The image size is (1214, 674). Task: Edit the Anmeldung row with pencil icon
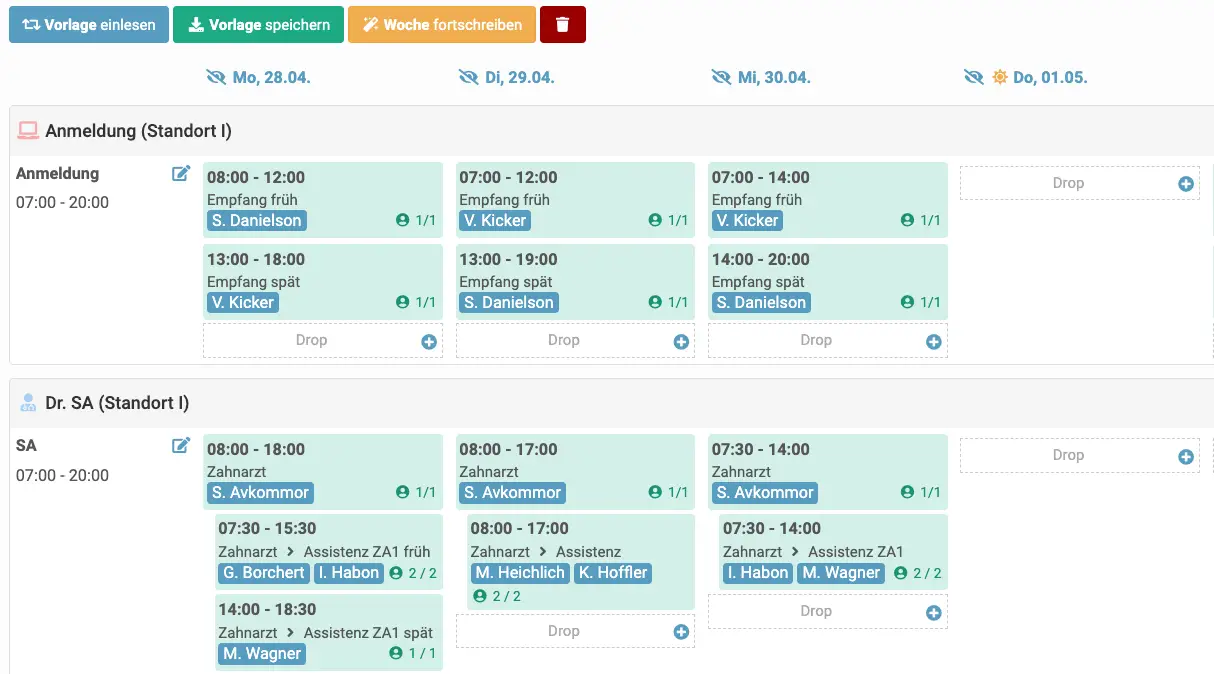[x=181, y=174]
